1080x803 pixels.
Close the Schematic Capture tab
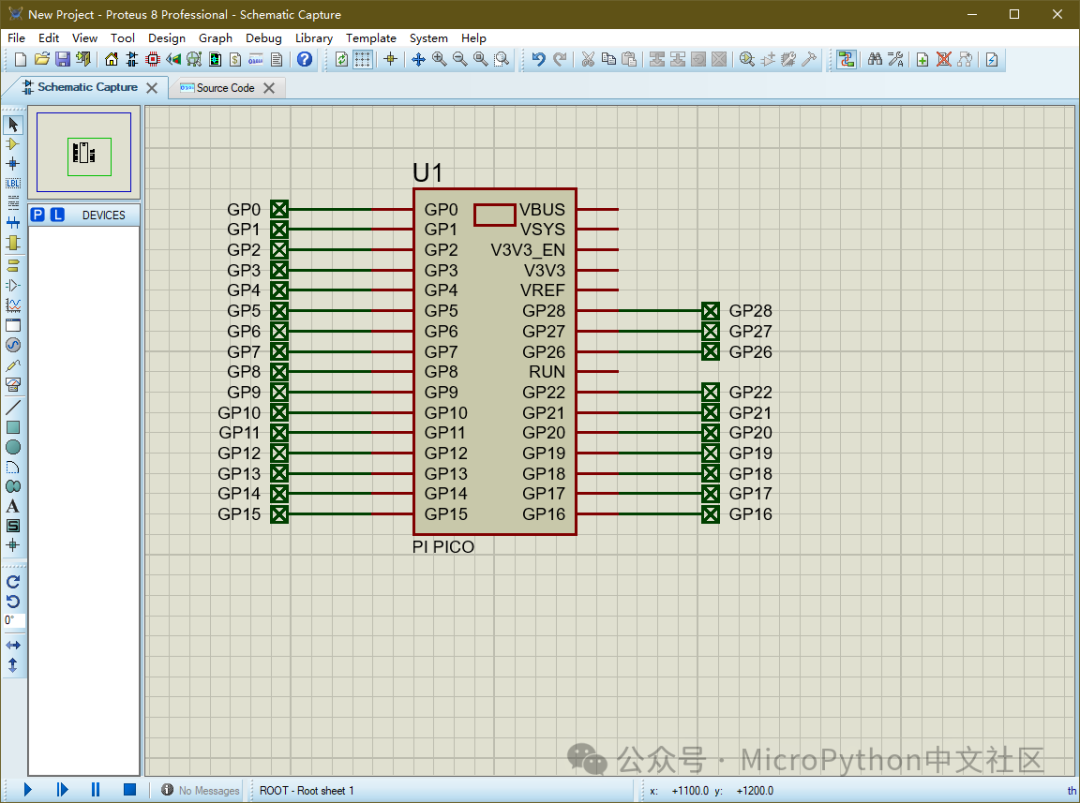[x=152, y=87]
